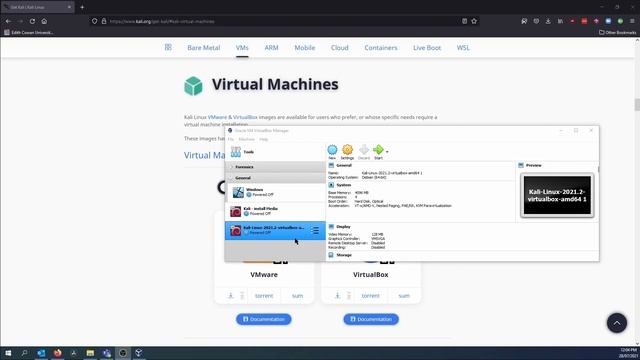Click the Display section header in details
Image resolution: width=640 pixels, height=360 pixels.
point(343,227)
